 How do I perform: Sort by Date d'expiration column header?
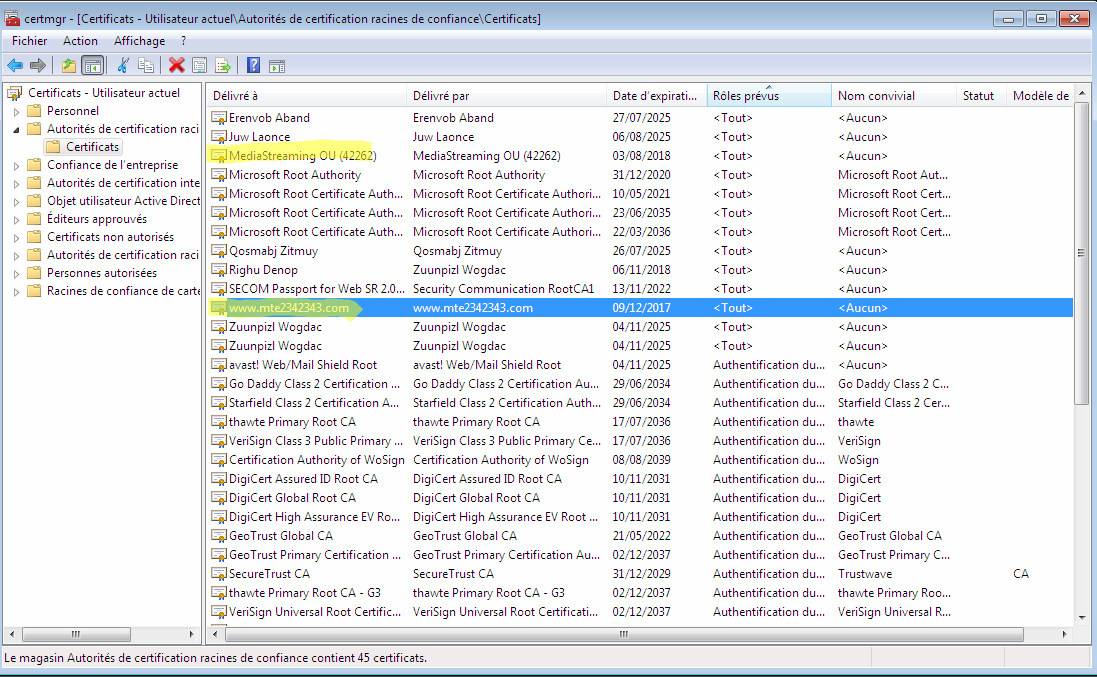coord(656,96)
